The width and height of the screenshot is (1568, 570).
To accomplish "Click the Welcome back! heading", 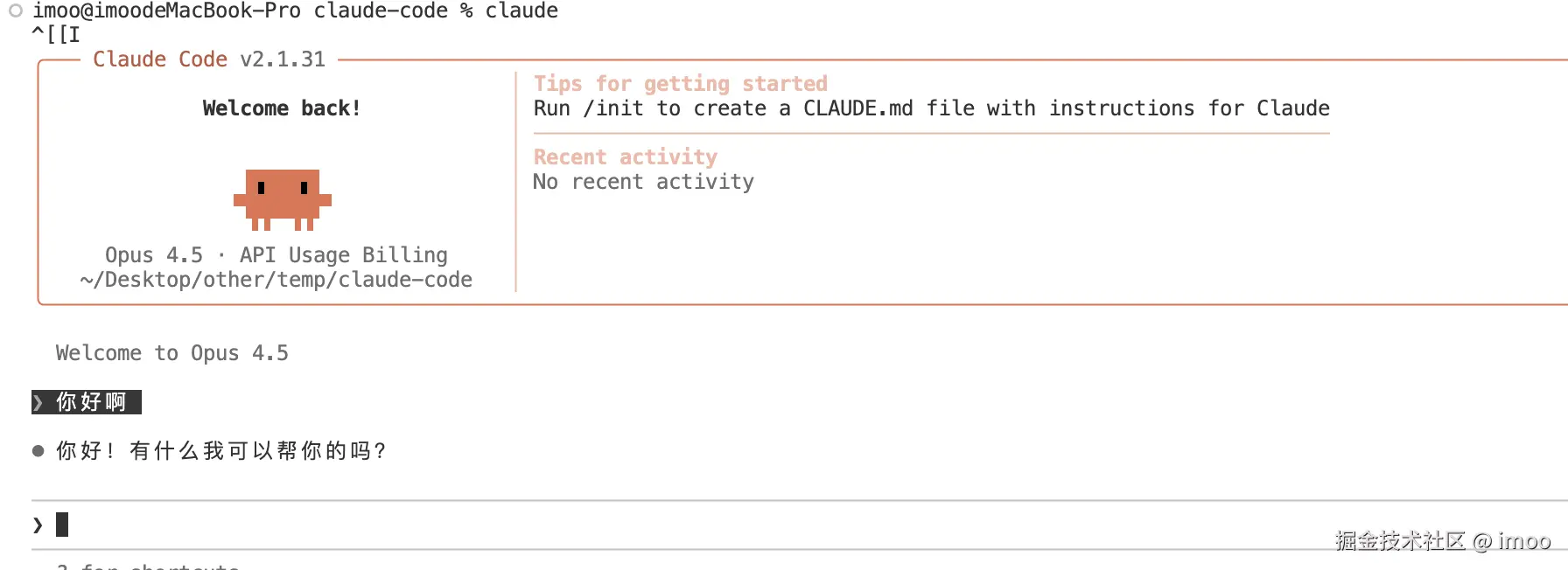I will (x=281, y=108).
